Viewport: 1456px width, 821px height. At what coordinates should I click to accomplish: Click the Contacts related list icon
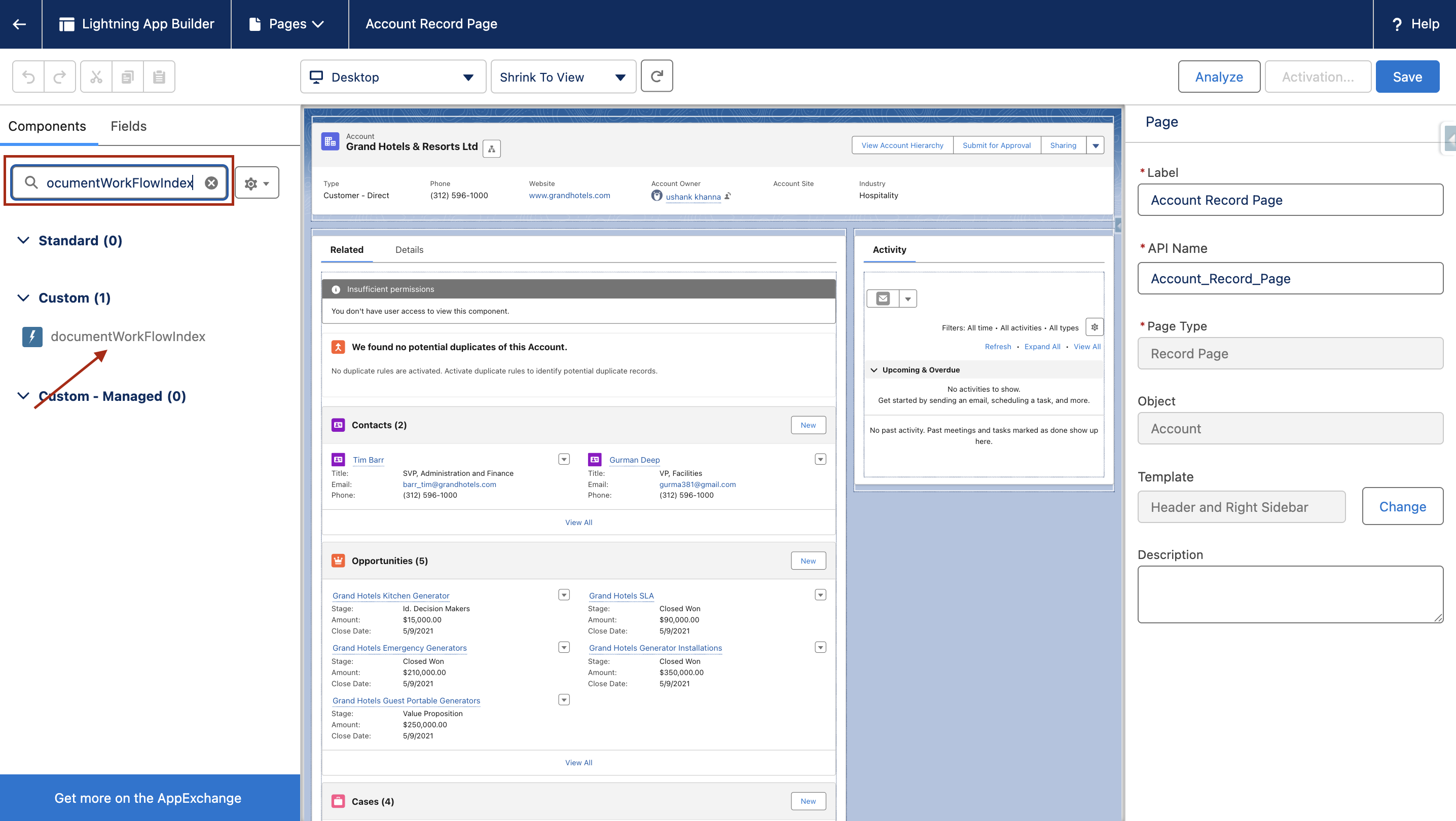point(338,425)
